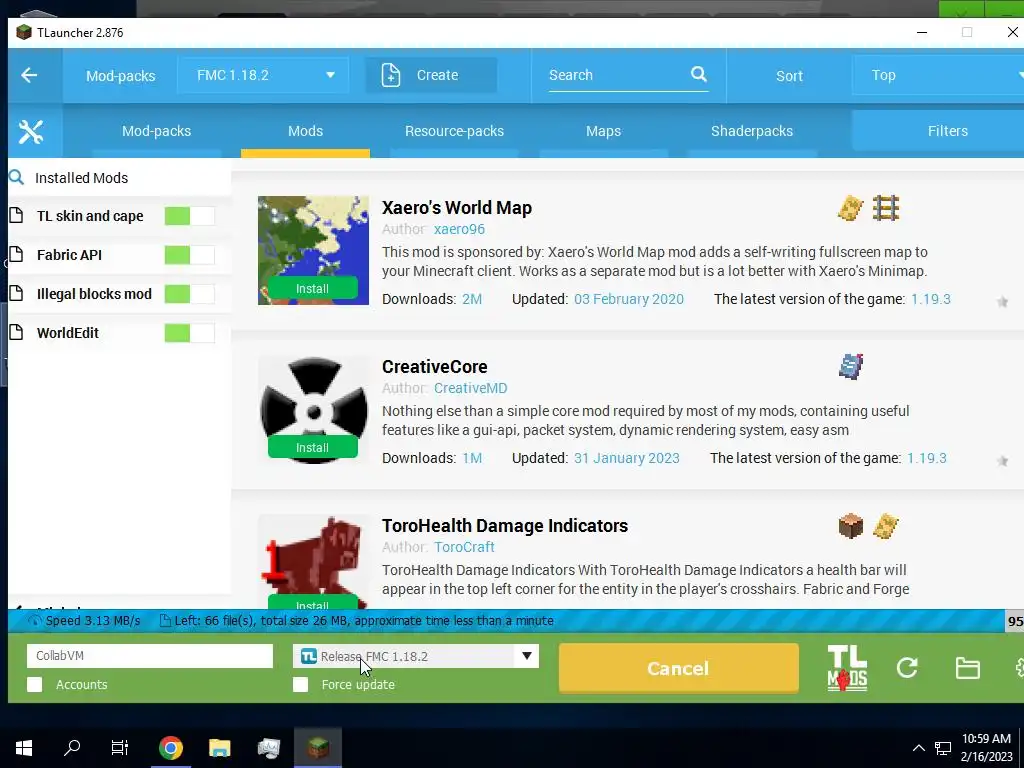Click file icon next to WorldEdit
This screenshot has width=1024, height=768.
[16, 332]
